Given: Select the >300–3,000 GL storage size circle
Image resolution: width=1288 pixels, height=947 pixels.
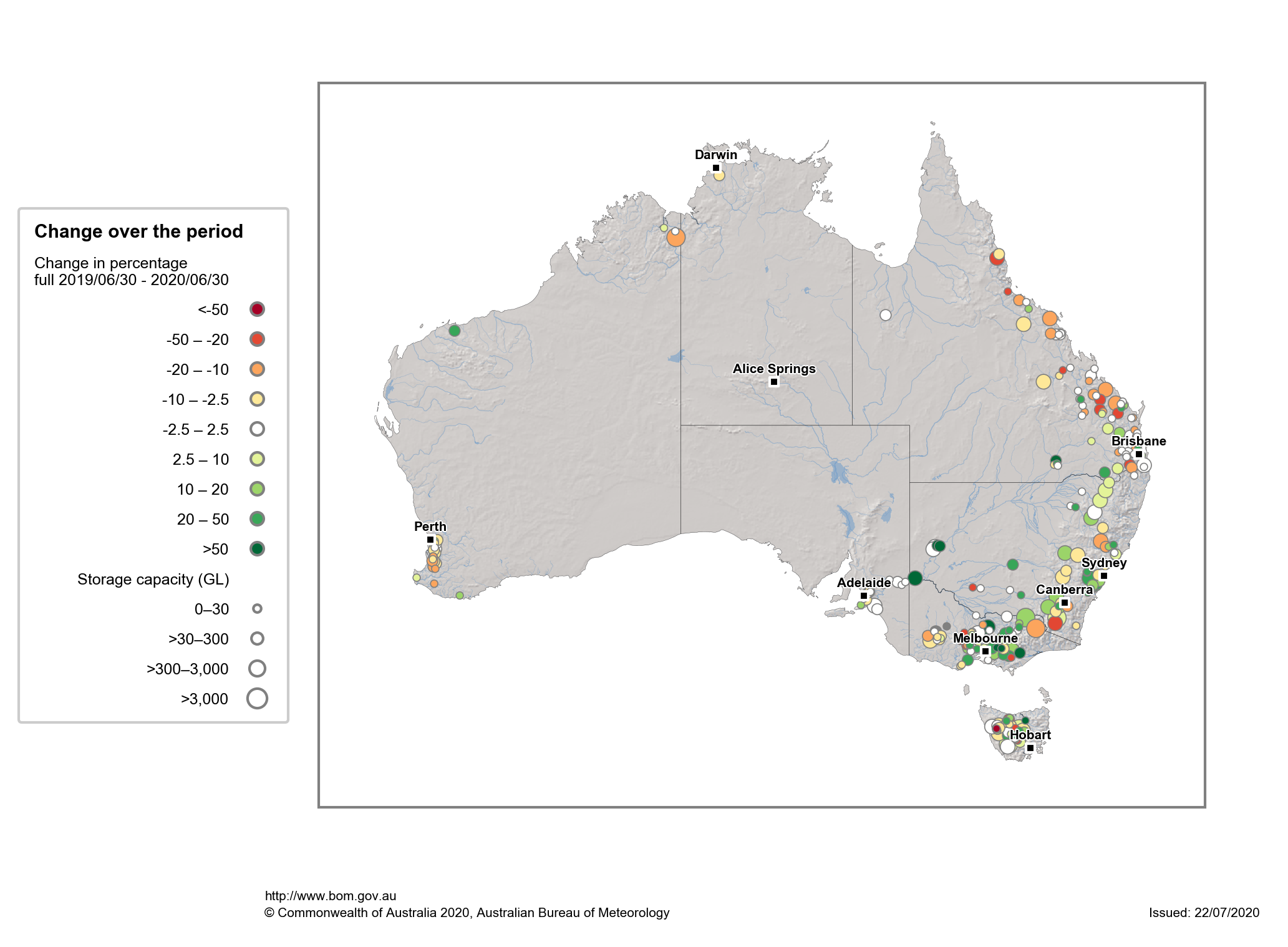Looking at the screenshot, I should click(x=257, y=668).
